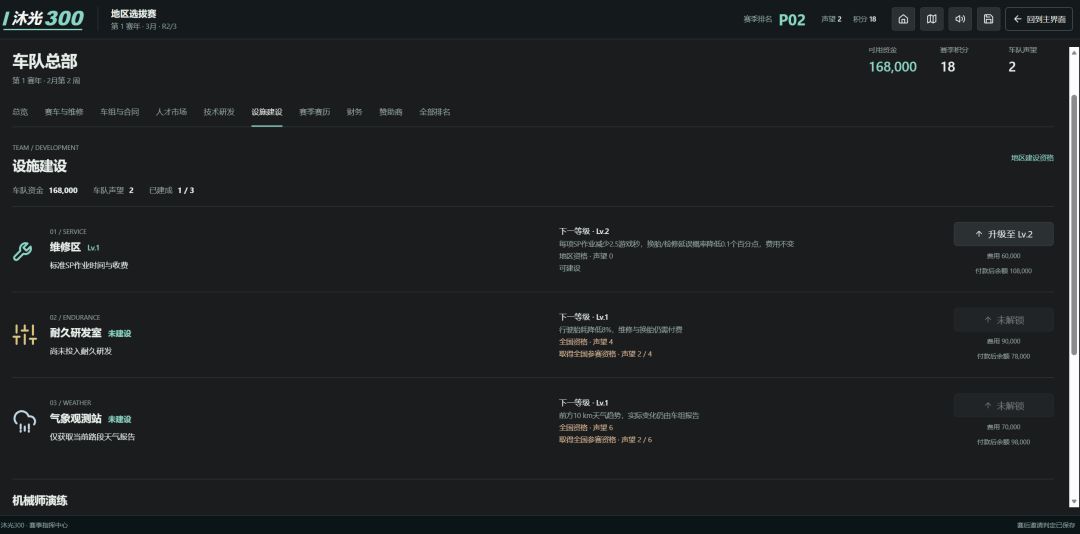1080x534 pixels.
Task: Click the 气象观测站 facility name
Action: coord(76,418)
